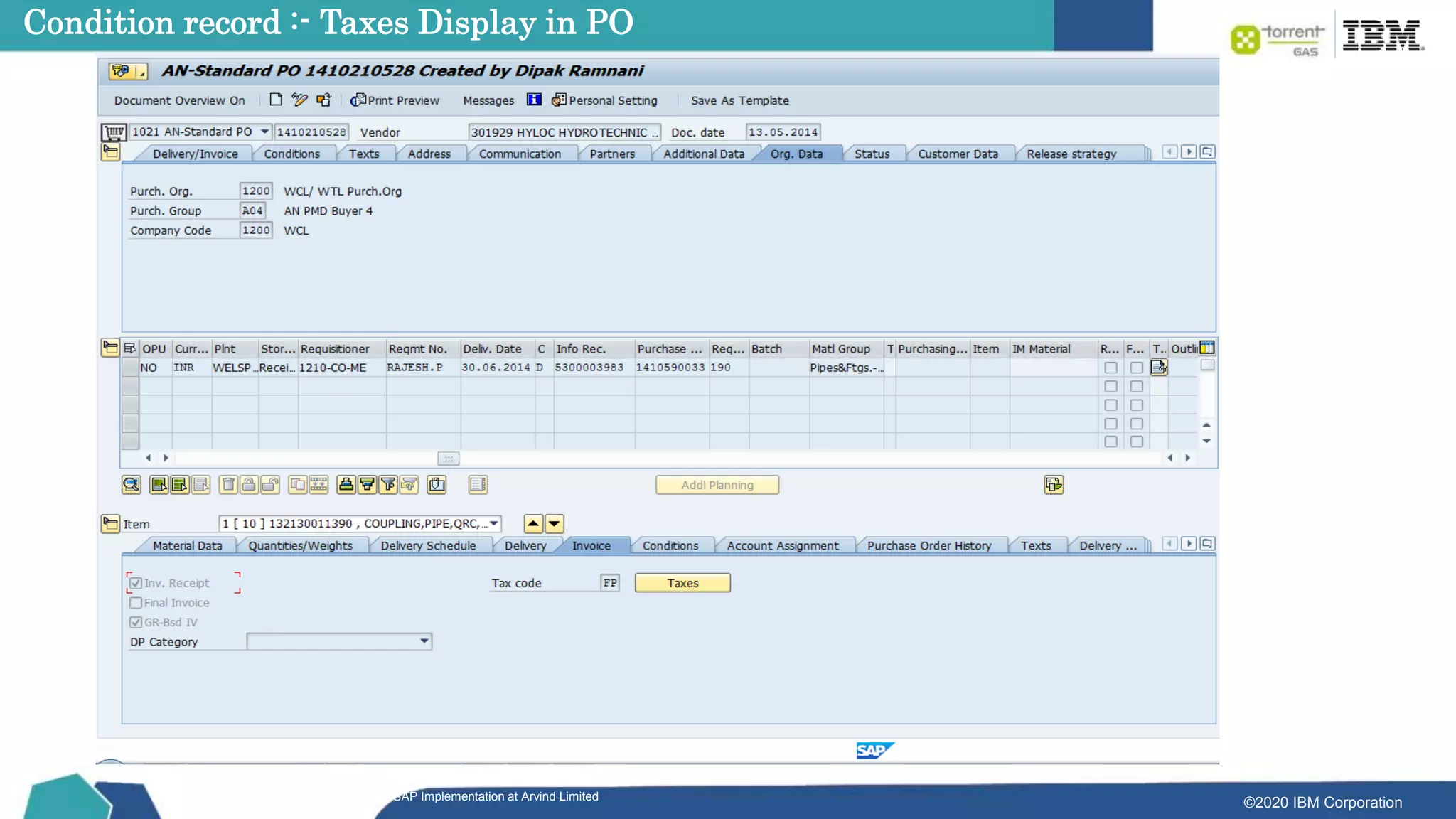This screenshot has height=819, width=1456.
Task: Click the Purch. Group field A04
Action: 252,210
